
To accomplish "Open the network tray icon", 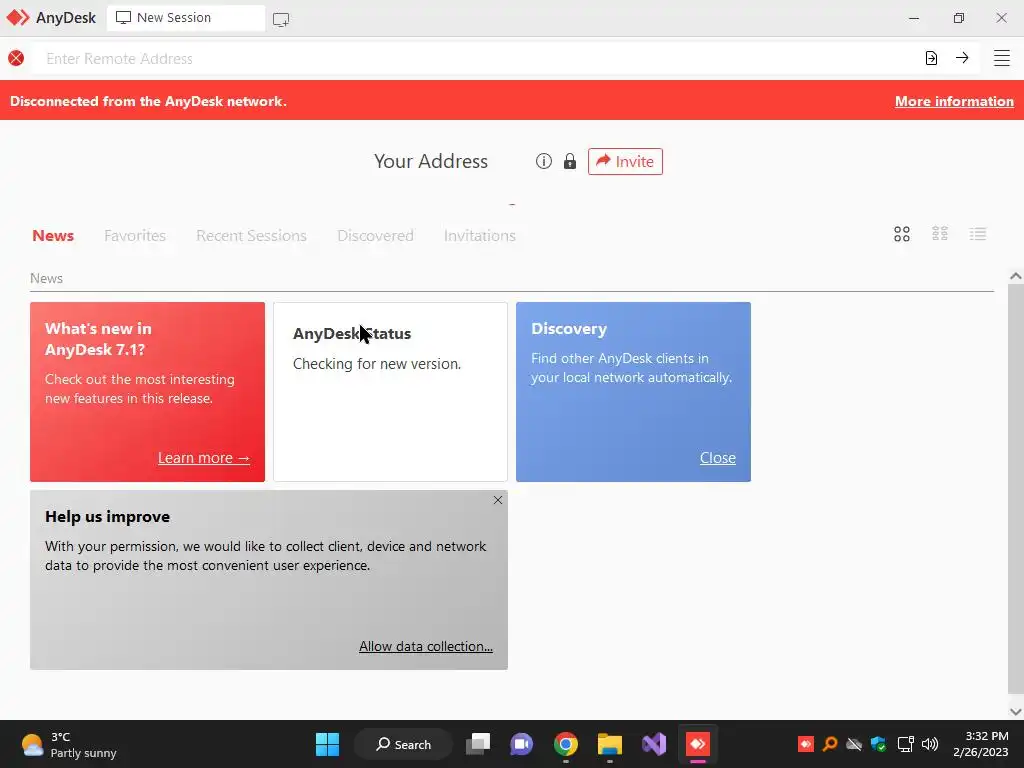I will tap(905, 744).
